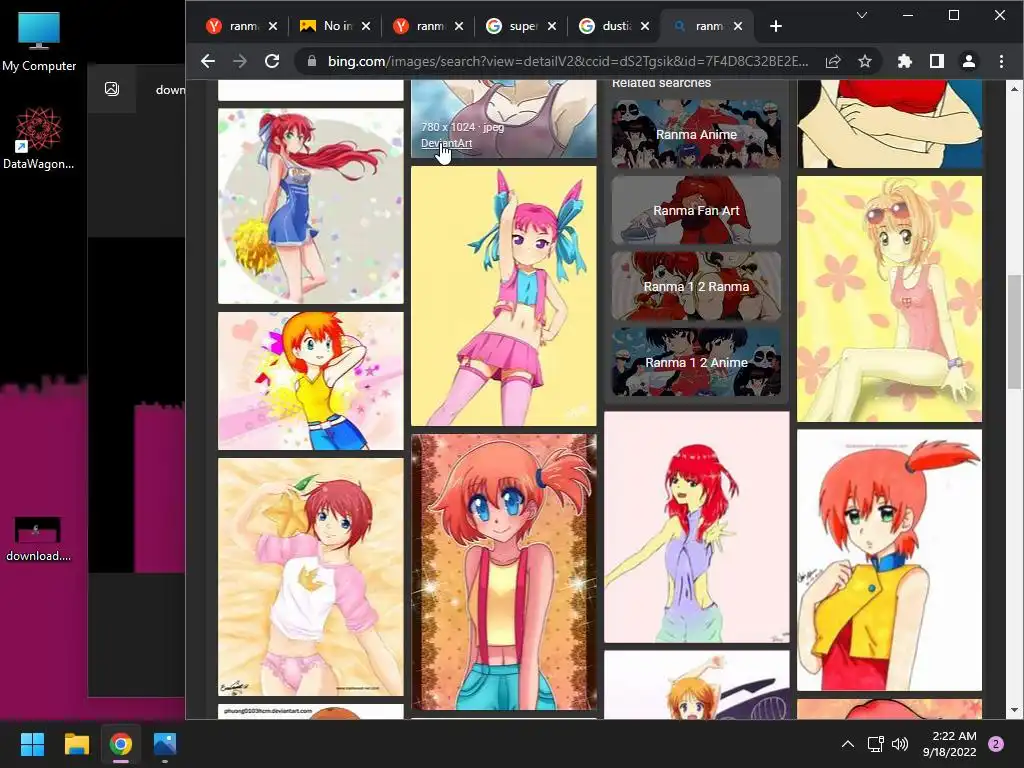Close the 'dusti' Google tab
This screenshot has width=1024, height=768.
[645, 26]
